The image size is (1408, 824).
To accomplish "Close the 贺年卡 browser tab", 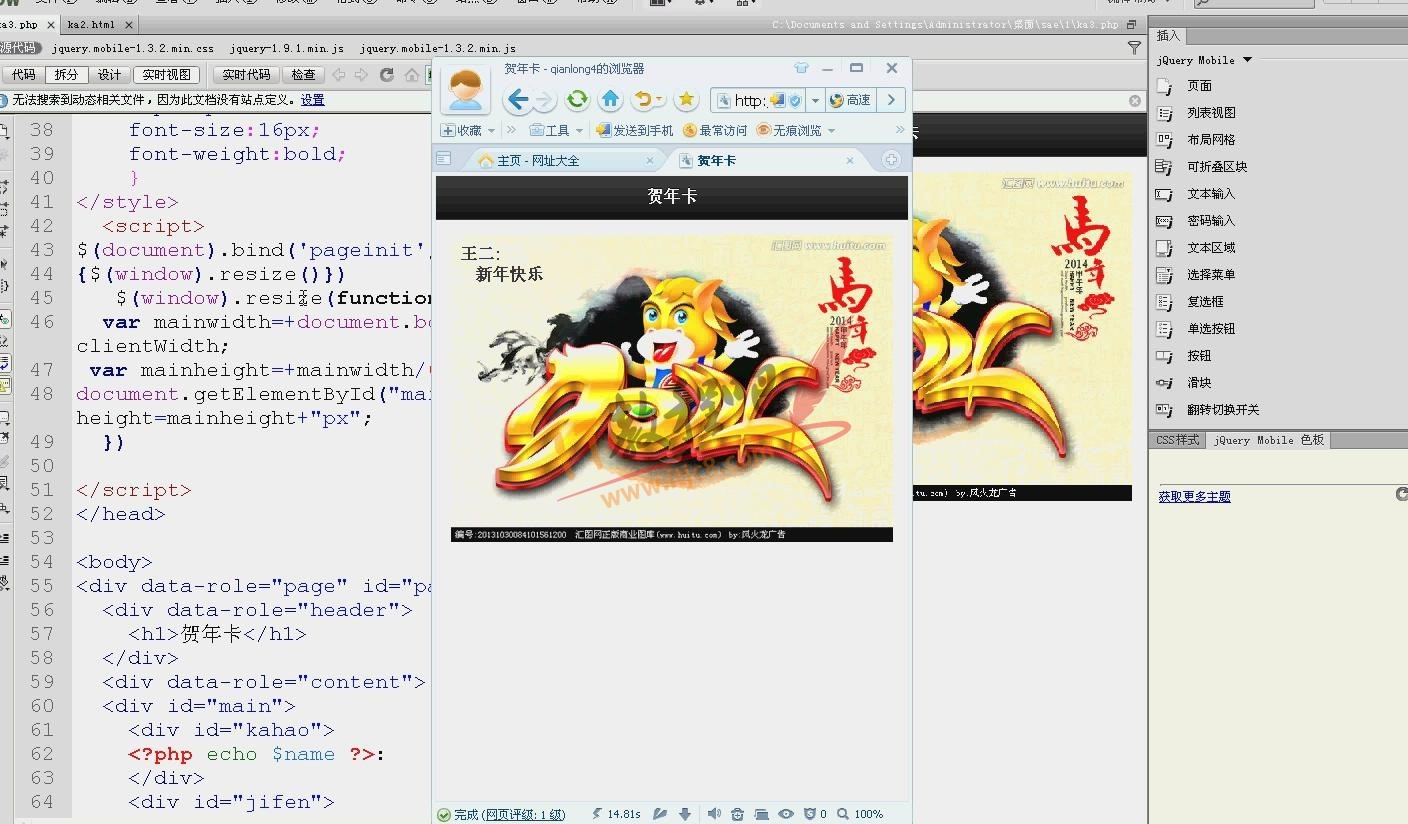I will 850,160.
